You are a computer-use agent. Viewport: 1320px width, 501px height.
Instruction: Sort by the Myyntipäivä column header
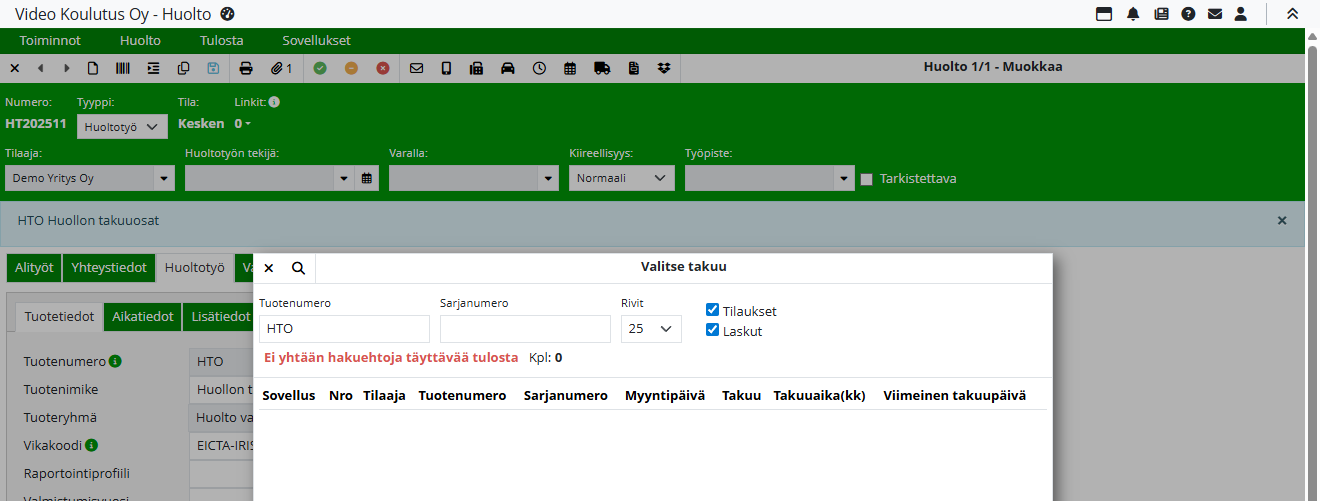(665, 396)
